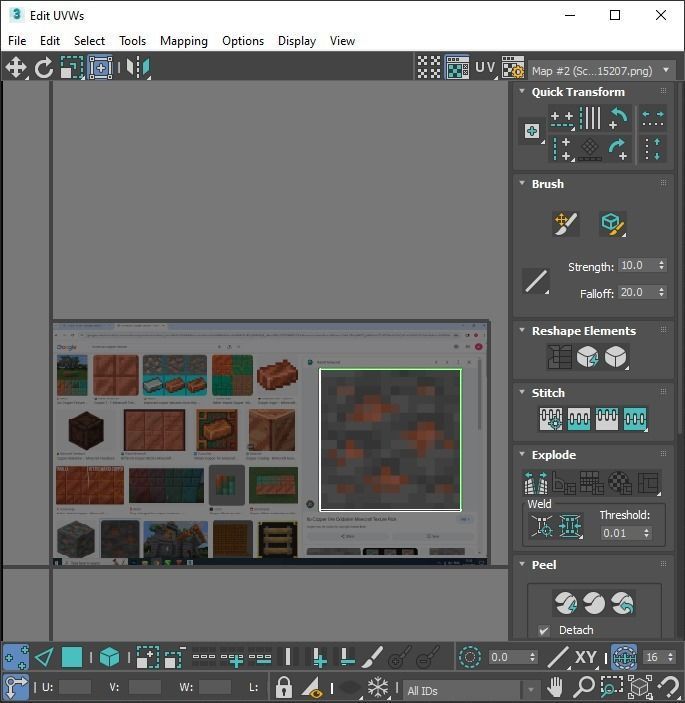Click the U coordinate input field
Screen dimensions: 685x703
[75, 687]
